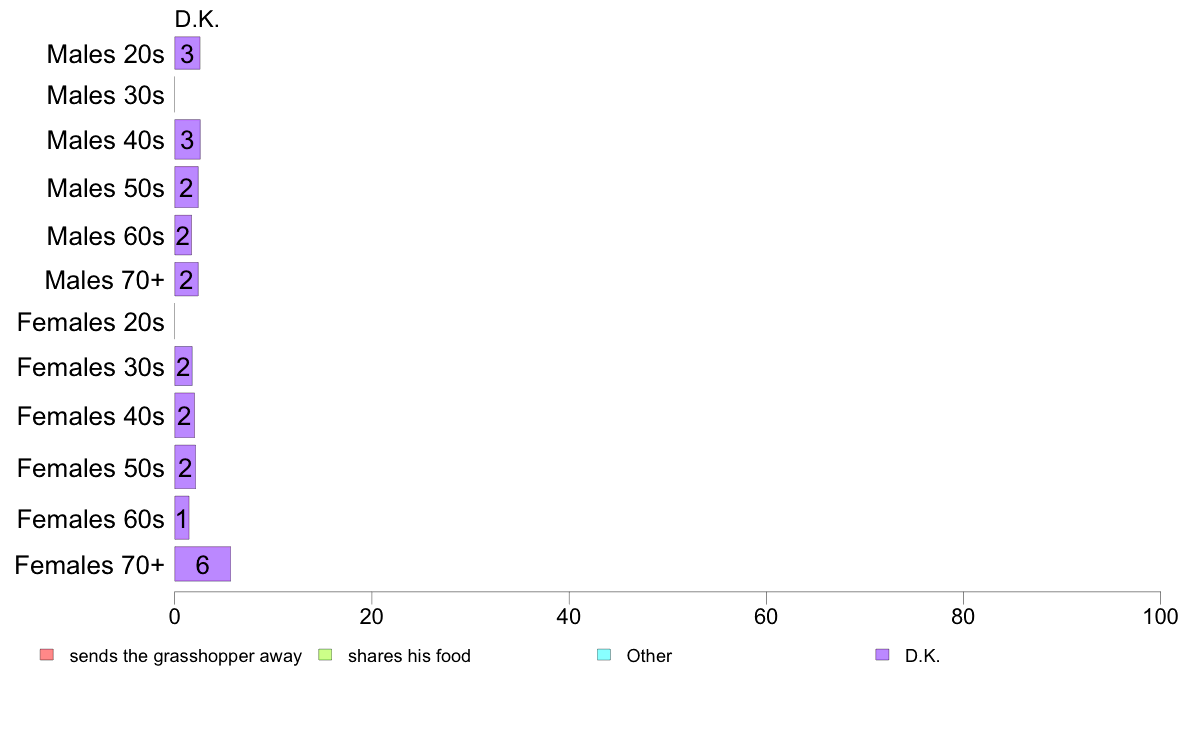Select the Males 40s bar showing 3

point(187,139)
